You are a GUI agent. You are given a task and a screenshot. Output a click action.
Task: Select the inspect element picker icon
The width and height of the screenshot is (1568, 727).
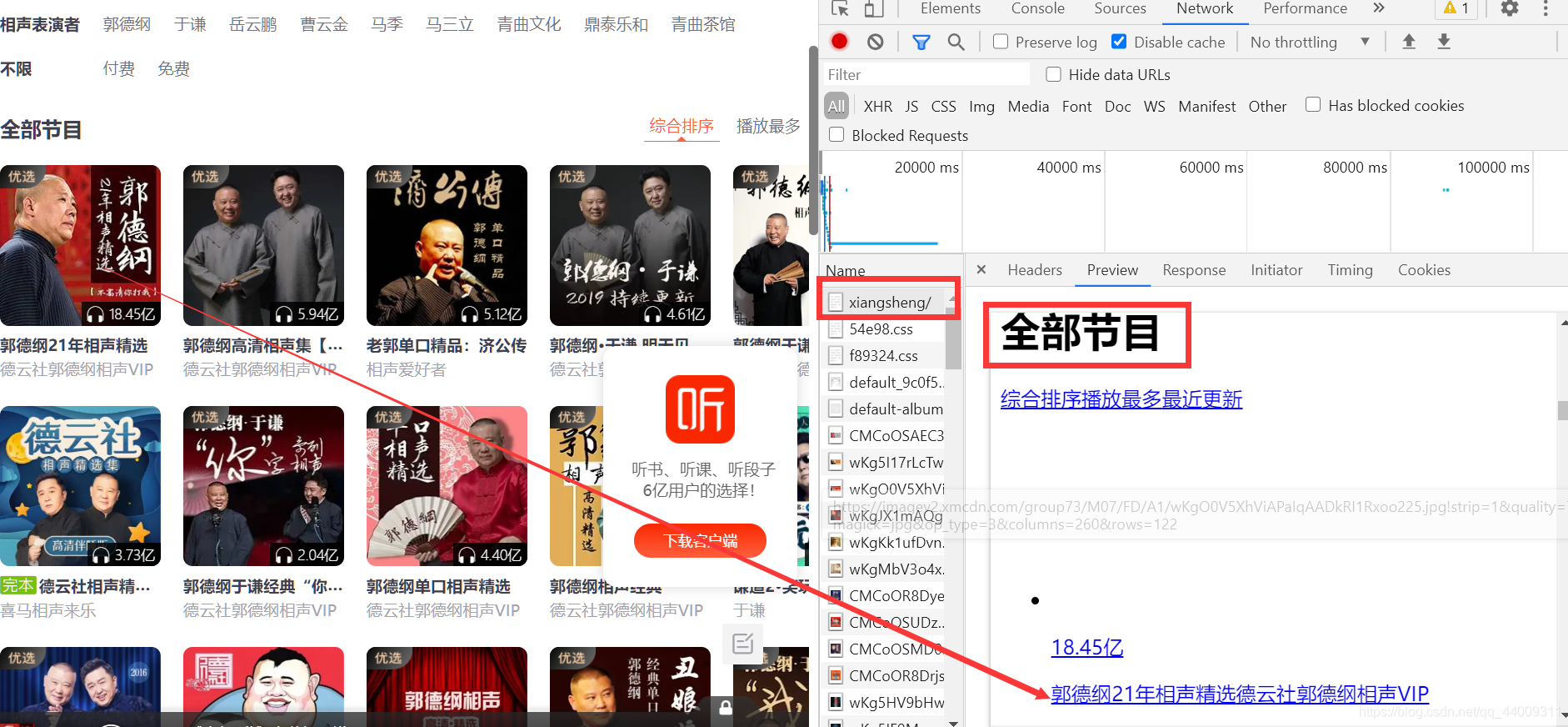click(840, 8)
